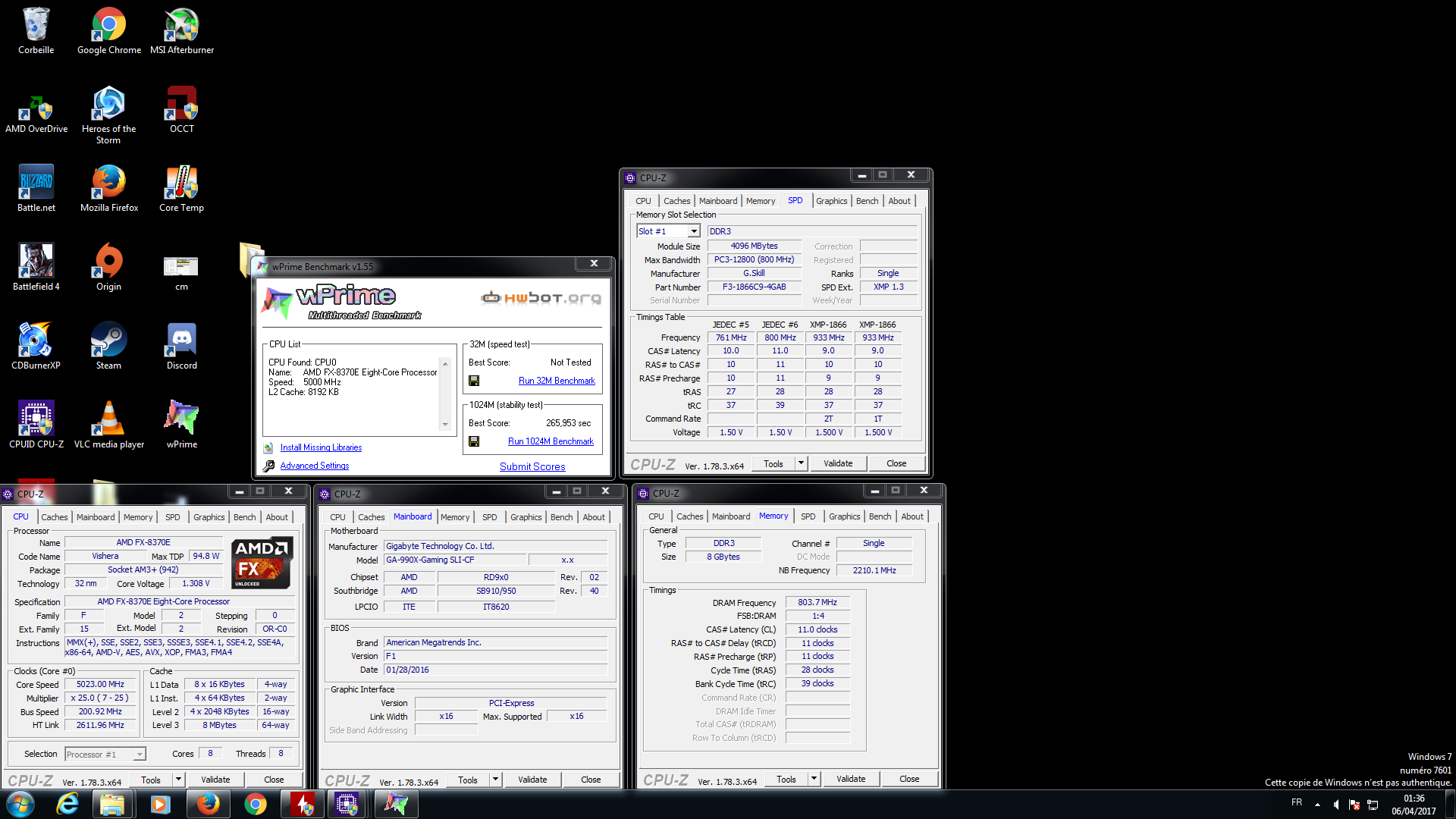
Task: Launch the Core Temp desktop shortcut
Action: coord(182,189)
